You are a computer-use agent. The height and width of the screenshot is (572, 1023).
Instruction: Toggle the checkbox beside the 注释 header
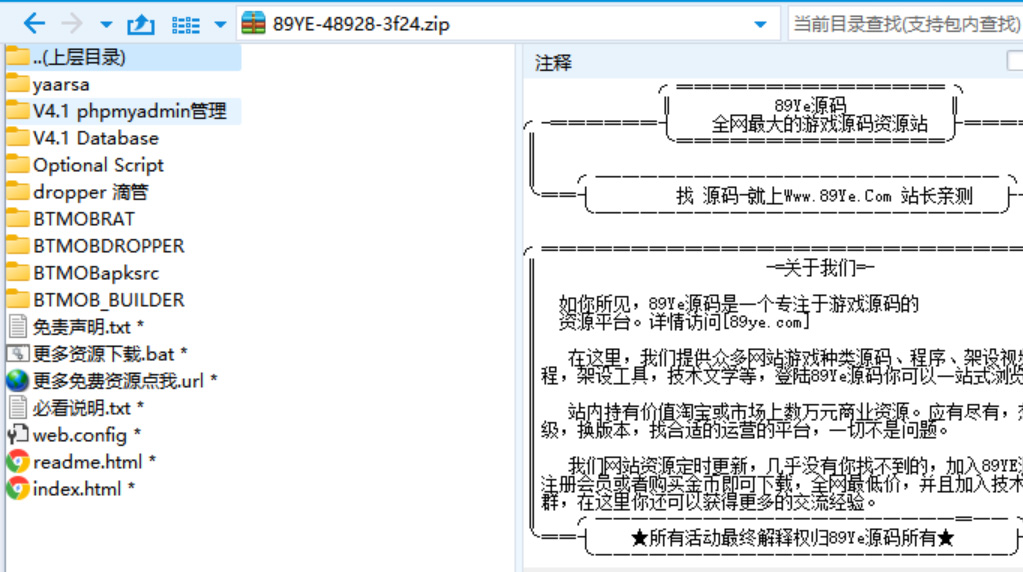click(x=1014, y=62)
